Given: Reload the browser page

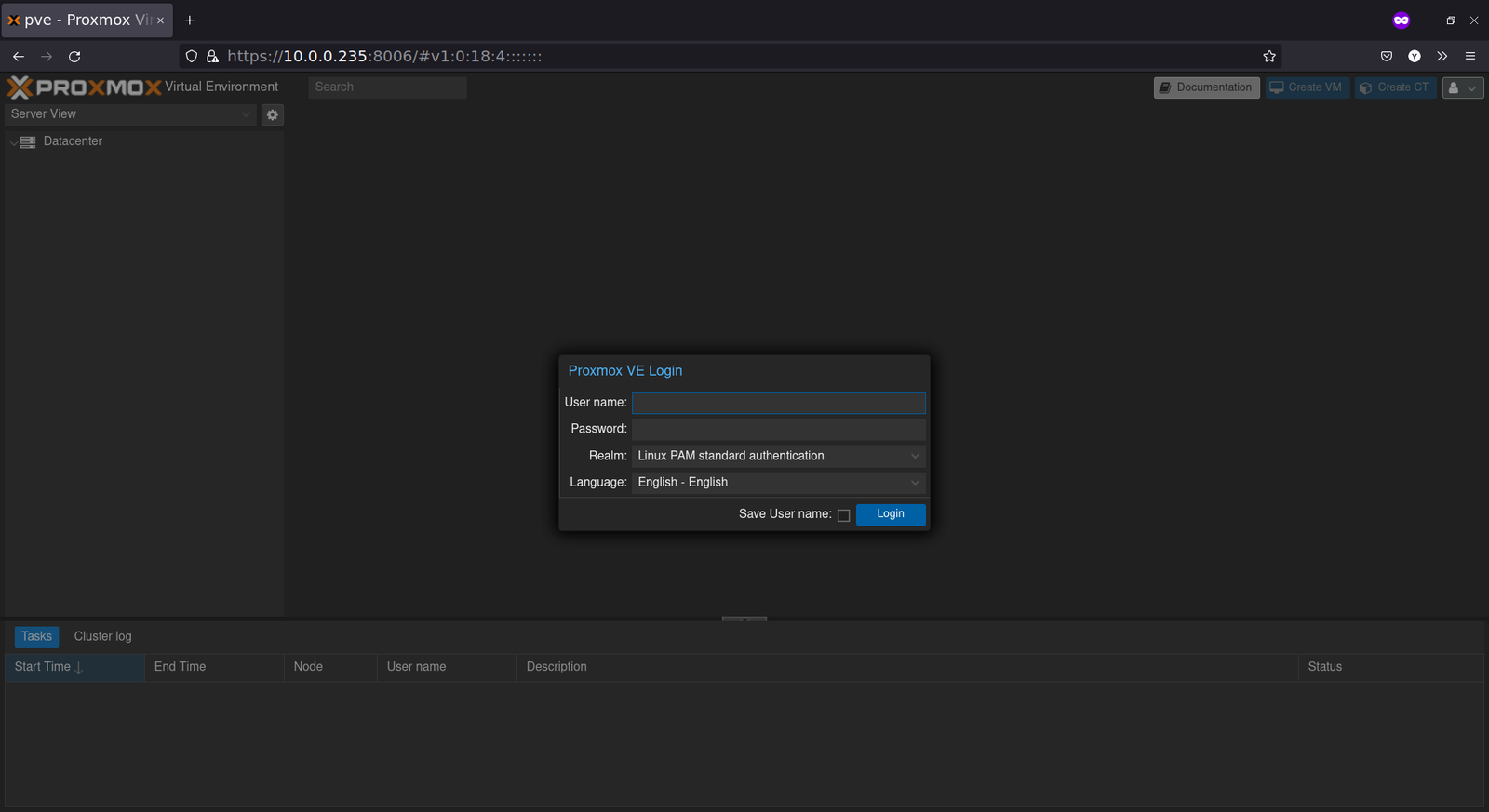Looking at the screenshot, I should pos(74,57).
